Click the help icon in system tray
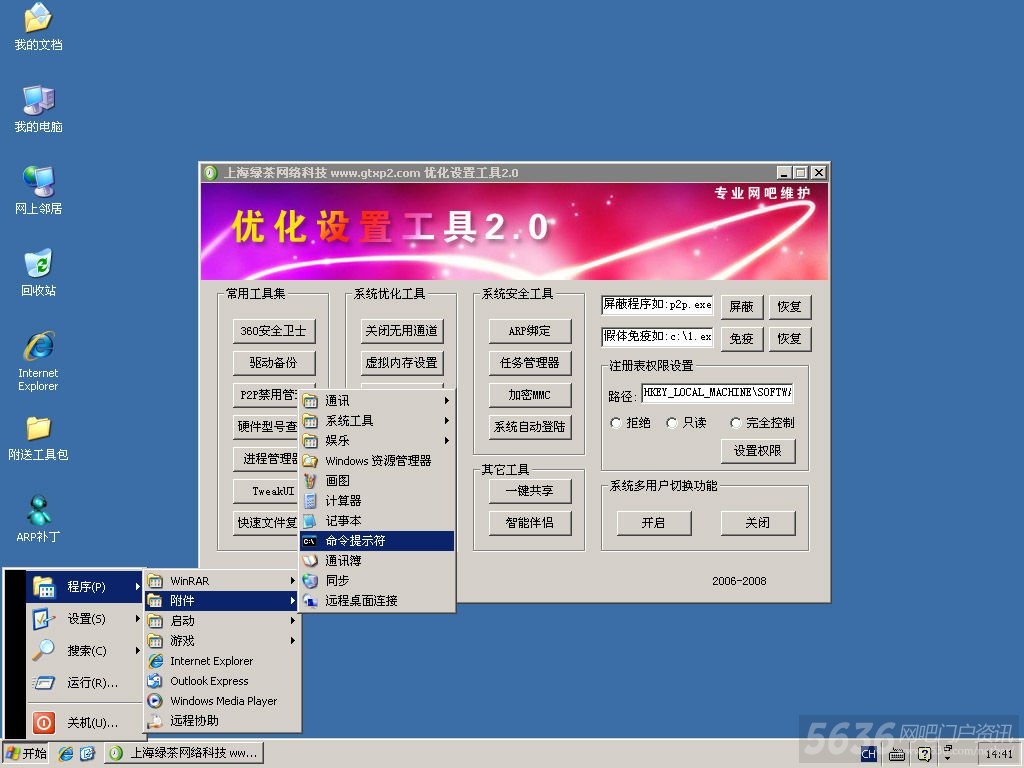Image resolution: width=1024 pixels, height=768 pixels. pos(924,754)
